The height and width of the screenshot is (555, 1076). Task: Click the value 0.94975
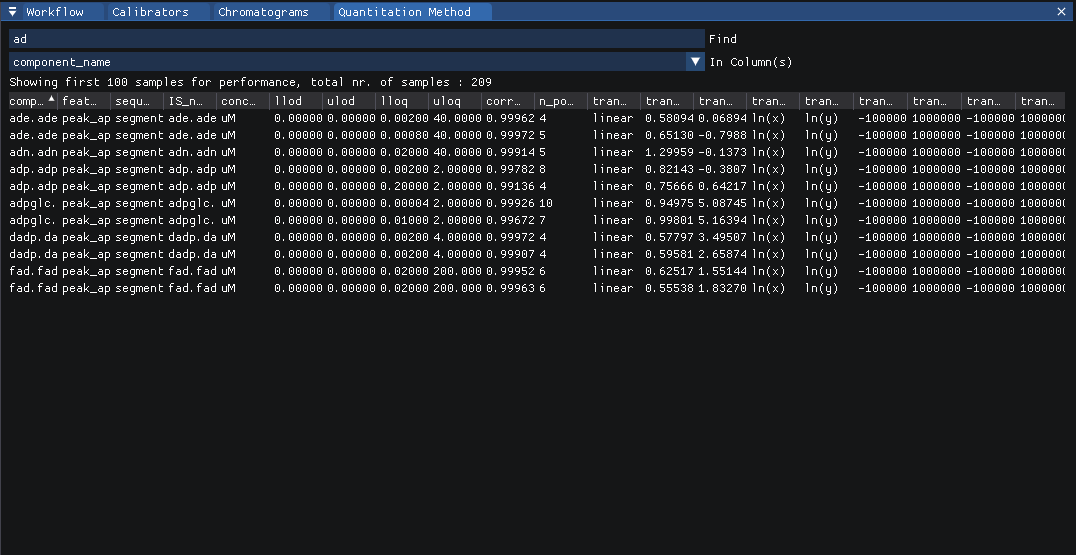point(669,203)
